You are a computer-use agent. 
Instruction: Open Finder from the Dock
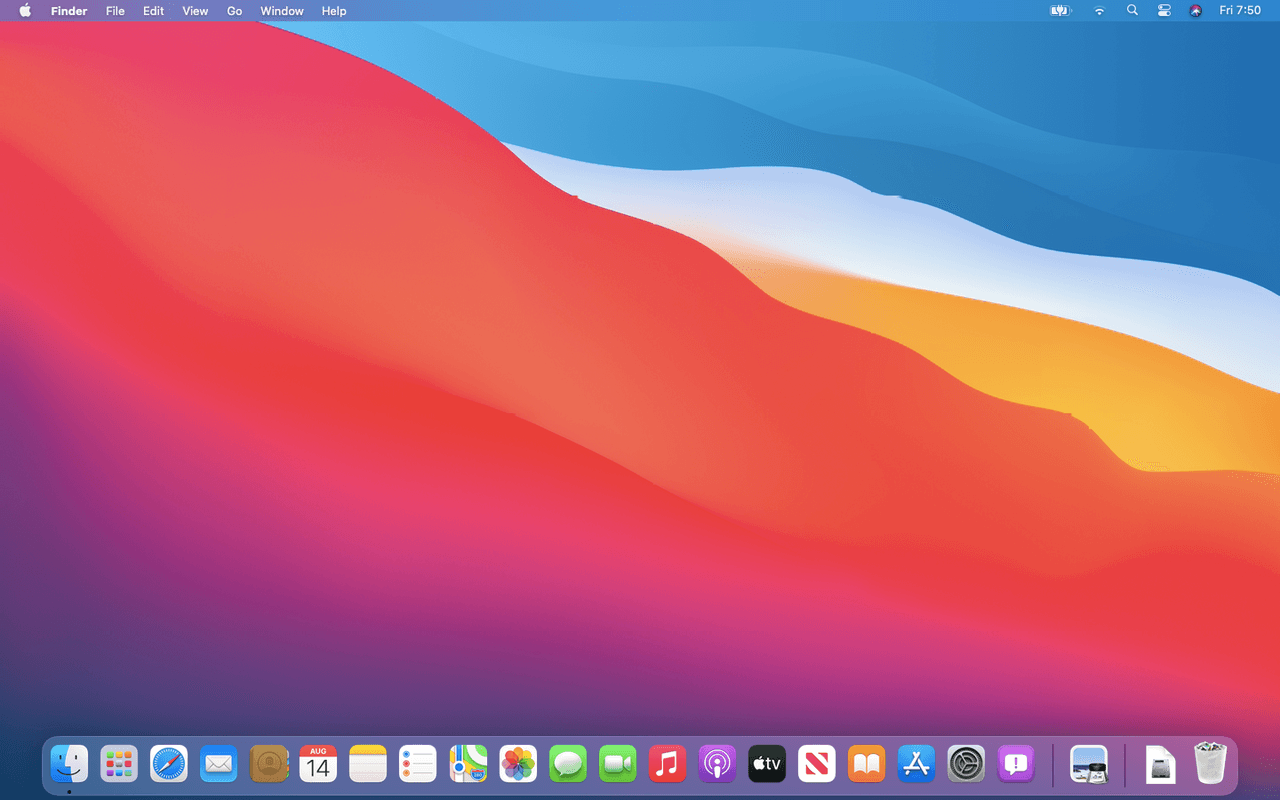[69, 765]
